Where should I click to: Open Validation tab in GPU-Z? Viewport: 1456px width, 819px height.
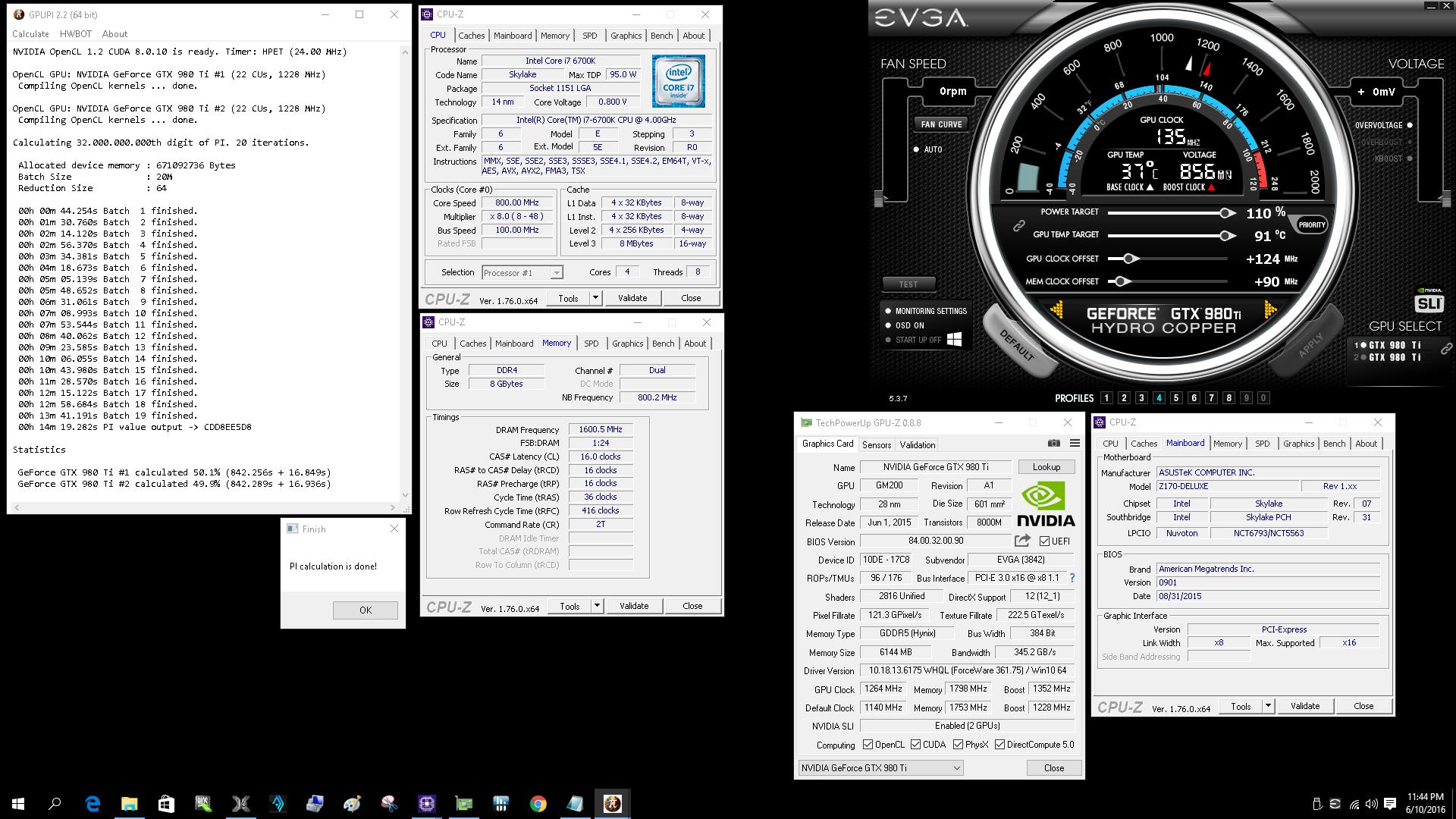(x=918, y=445)
